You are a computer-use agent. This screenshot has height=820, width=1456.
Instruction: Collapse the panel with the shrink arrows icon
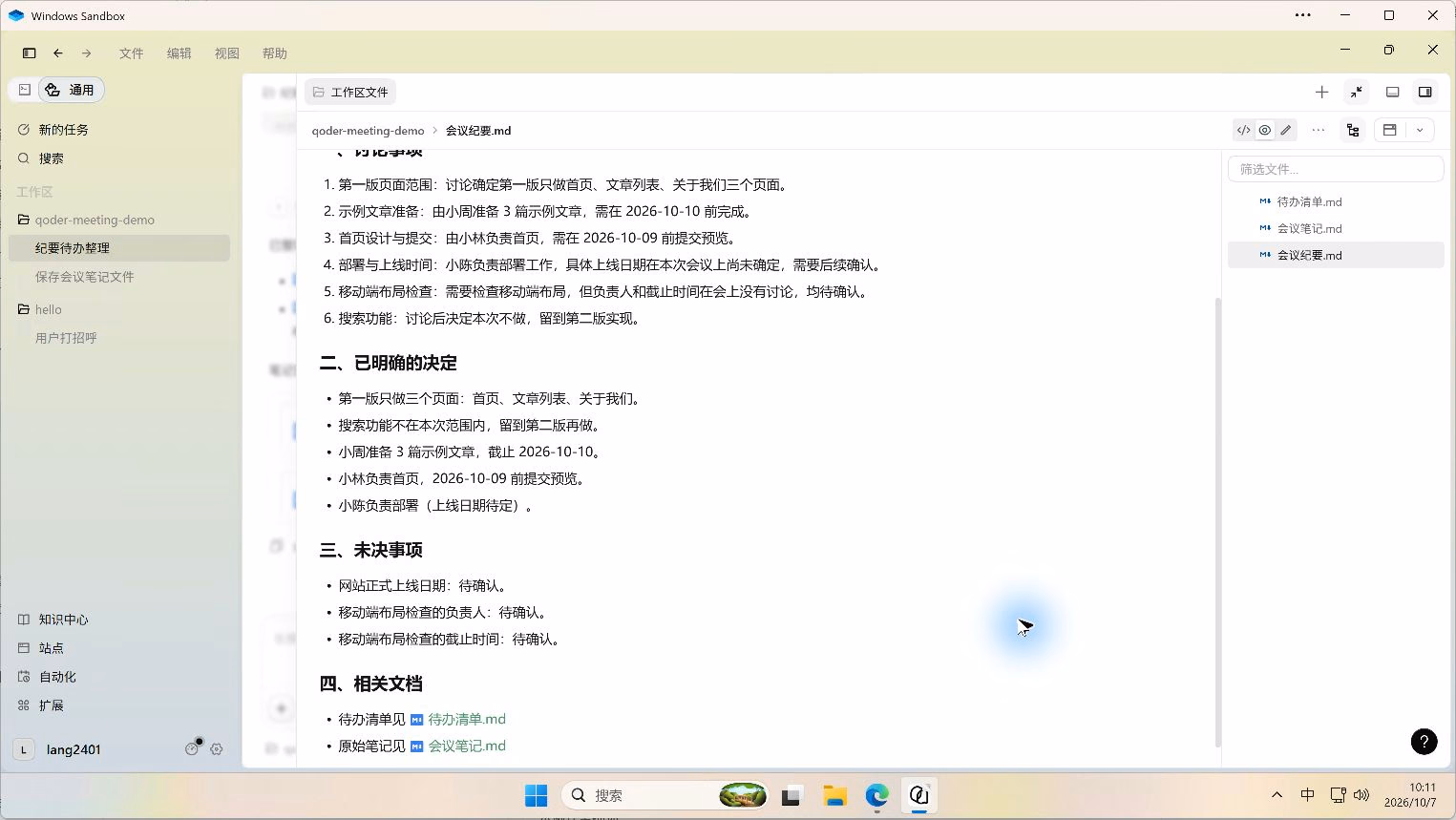(x=1356, y=92)
